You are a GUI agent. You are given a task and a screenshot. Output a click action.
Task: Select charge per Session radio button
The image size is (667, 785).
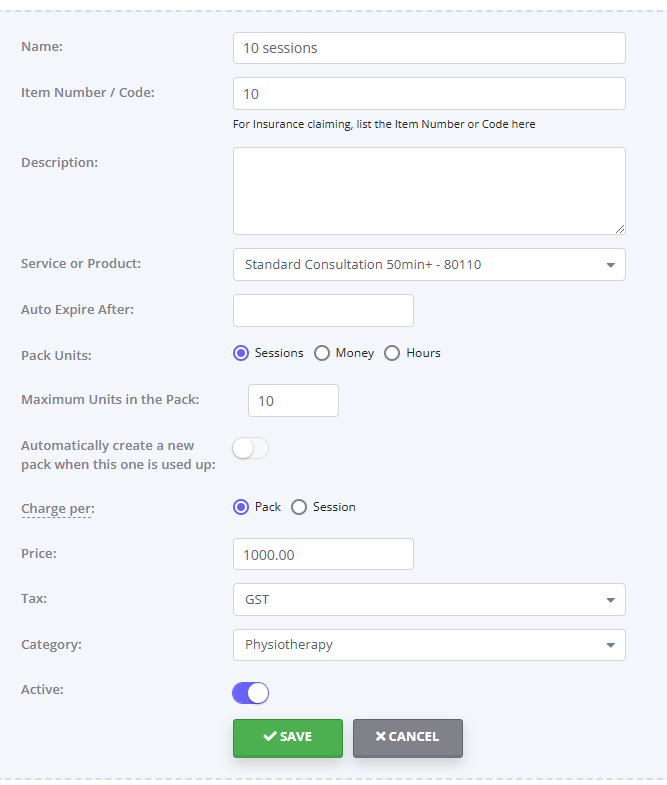click(299, 507)
